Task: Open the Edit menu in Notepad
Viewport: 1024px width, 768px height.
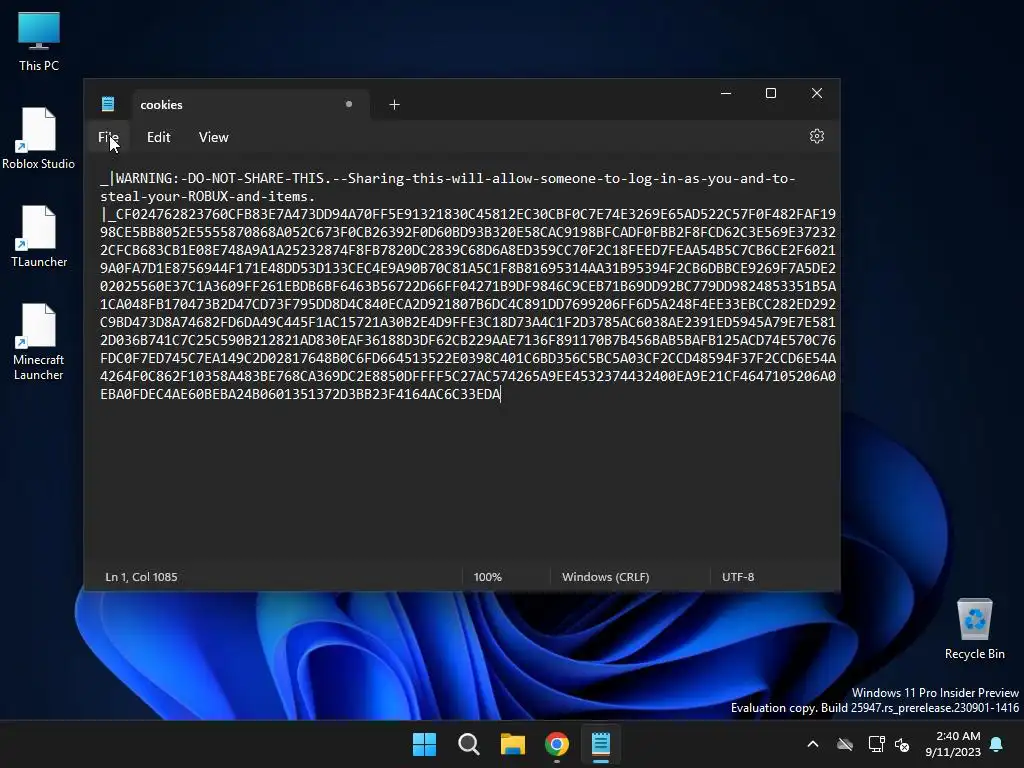Action: point(158,137)
